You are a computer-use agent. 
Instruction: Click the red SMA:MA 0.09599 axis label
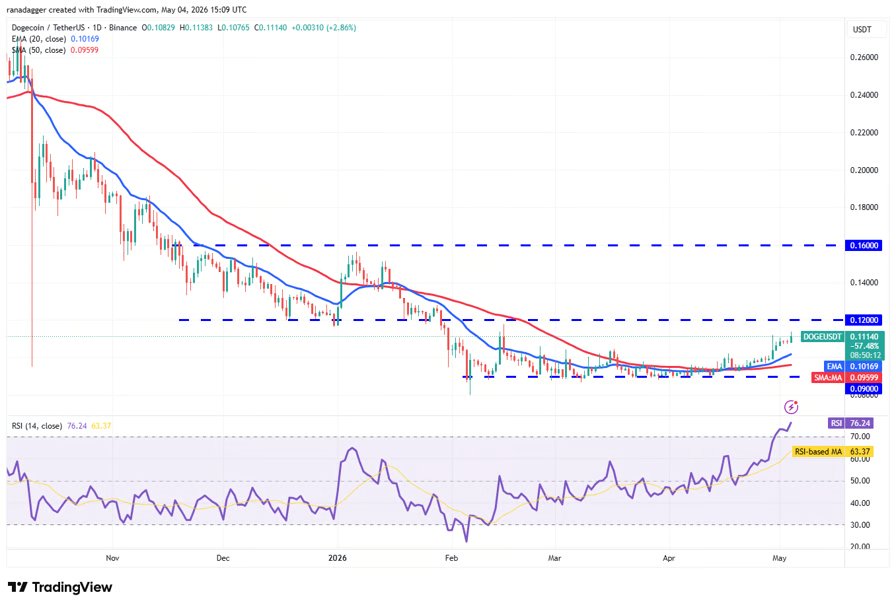click(847, 378)
